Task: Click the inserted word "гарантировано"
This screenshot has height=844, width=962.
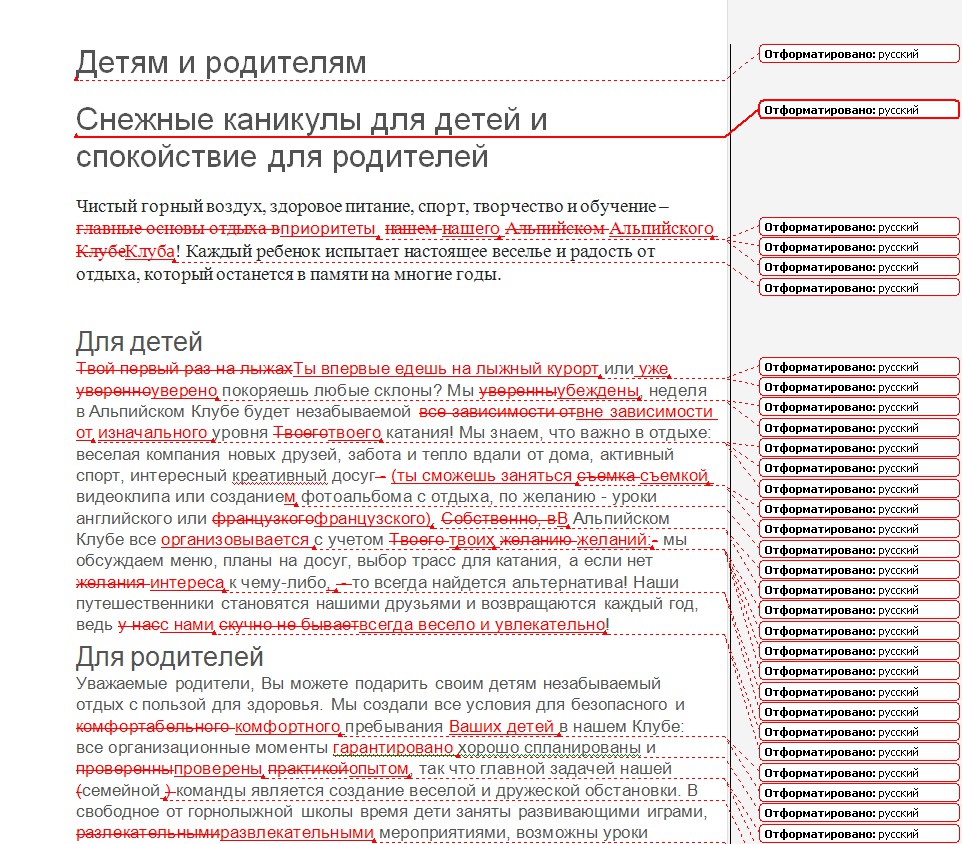Action: tap(393, 748)
